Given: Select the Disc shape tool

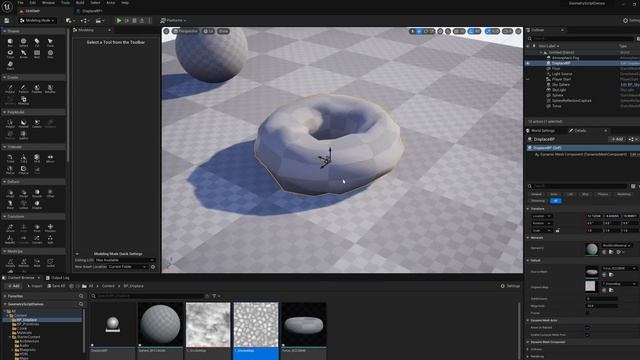Looking at the screenshot, I should (50, 54).
